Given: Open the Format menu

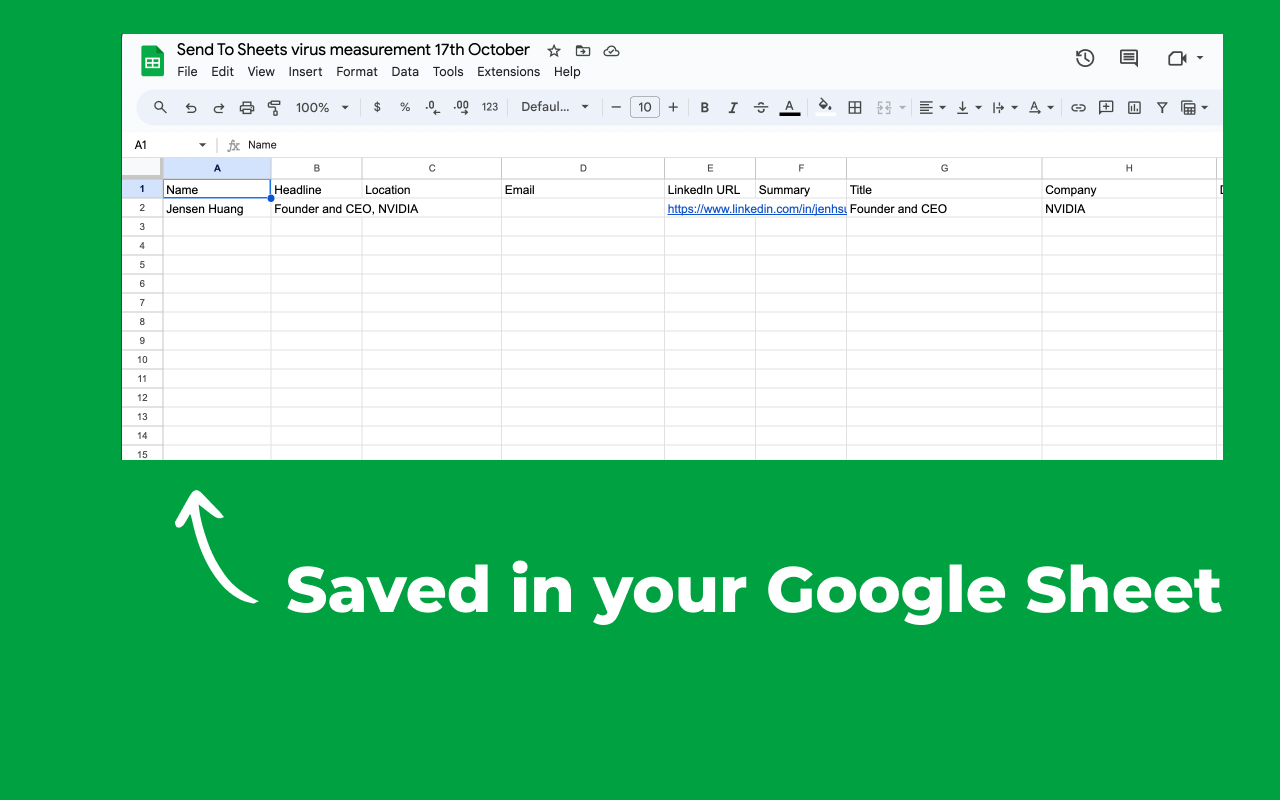Looking at the screenshot, I should coord(357,72).
